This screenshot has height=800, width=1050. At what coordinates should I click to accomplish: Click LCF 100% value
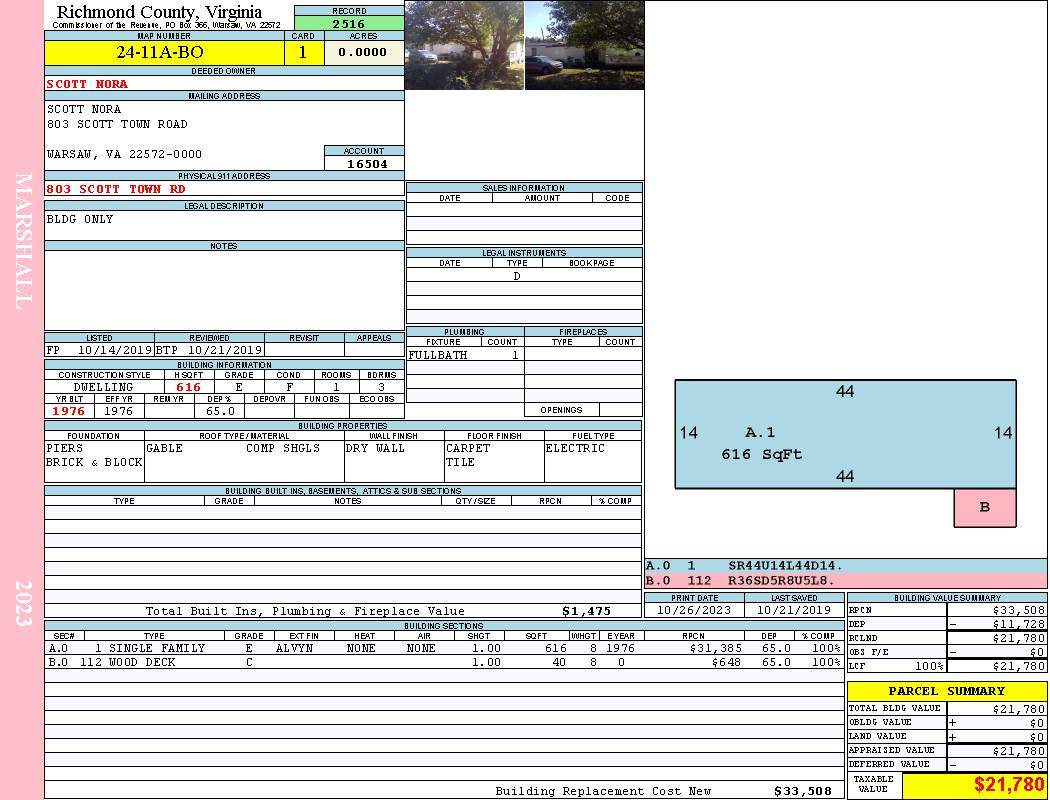tap(929, 666)
